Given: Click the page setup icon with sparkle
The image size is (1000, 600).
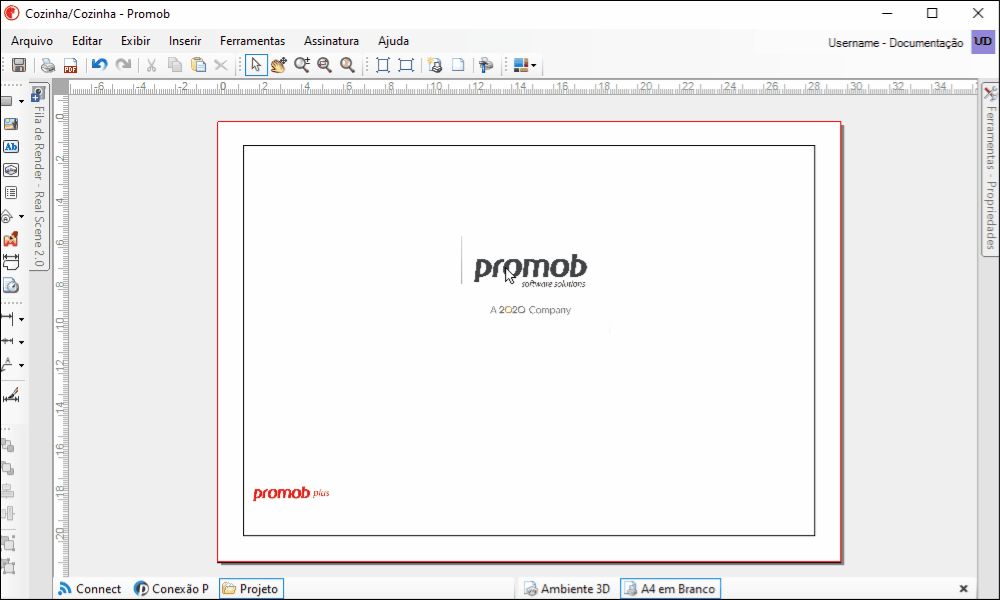Looking at the screenshot, I should pos(435,65).
